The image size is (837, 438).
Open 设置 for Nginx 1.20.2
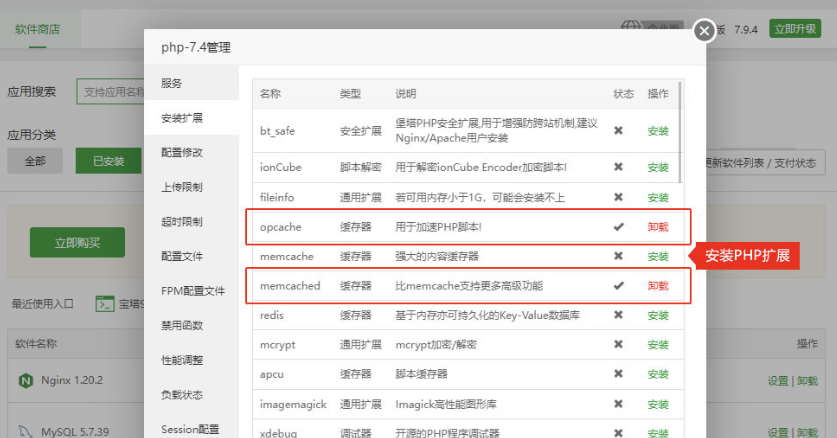778,381
